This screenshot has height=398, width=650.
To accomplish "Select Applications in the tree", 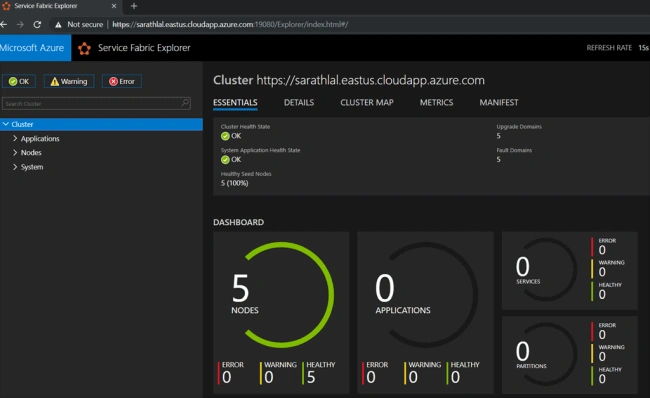I will (40, 138).
